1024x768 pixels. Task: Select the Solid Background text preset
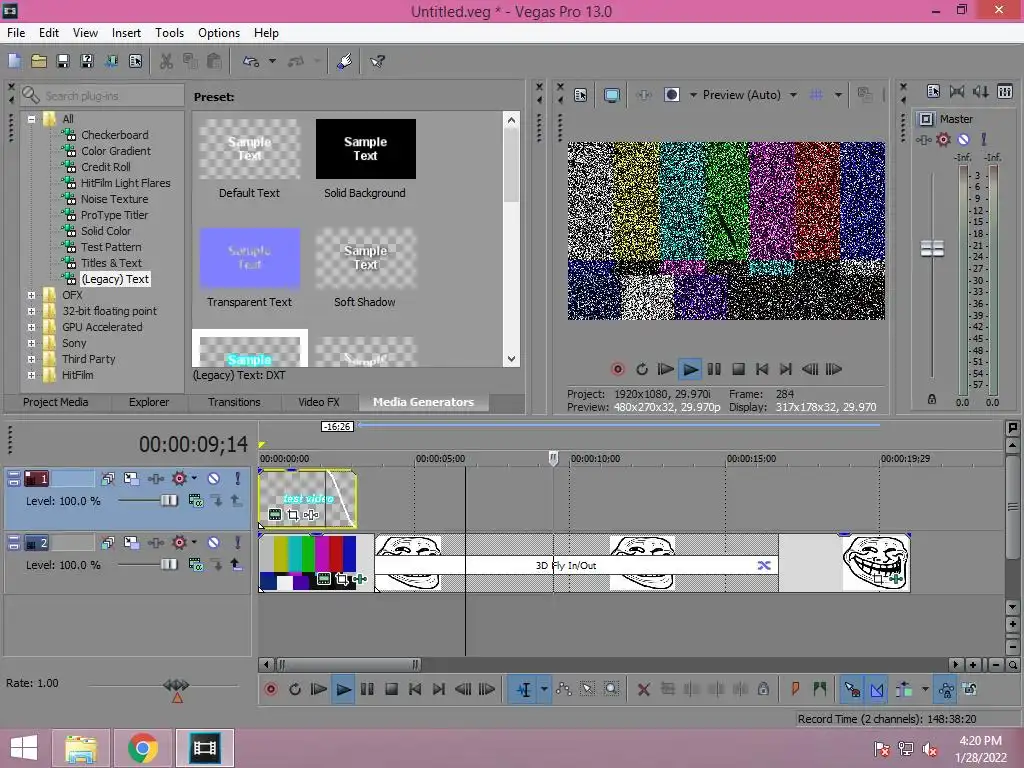365,159
